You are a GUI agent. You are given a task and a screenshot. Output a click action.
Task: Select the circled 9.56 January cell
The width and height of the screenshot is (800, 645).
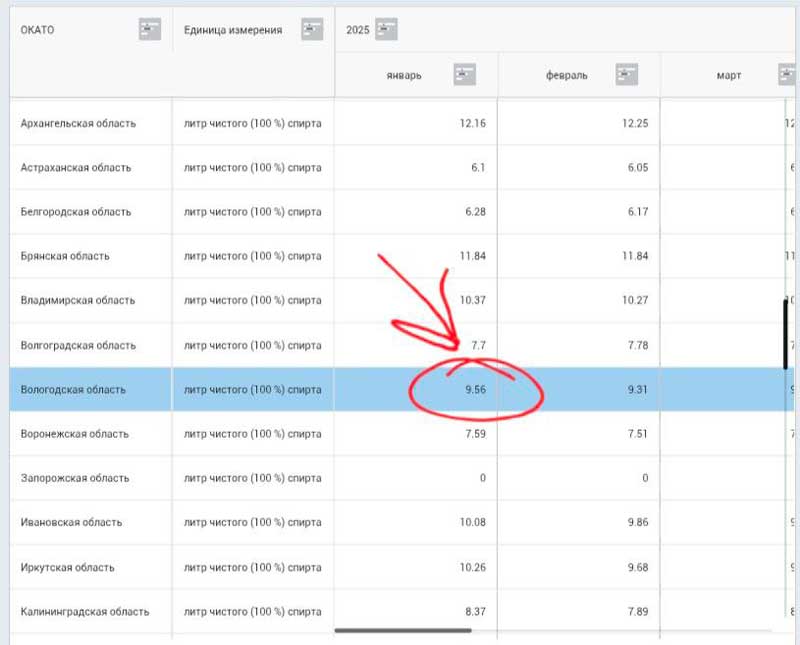pyautogui.click(x=475, y=389)
